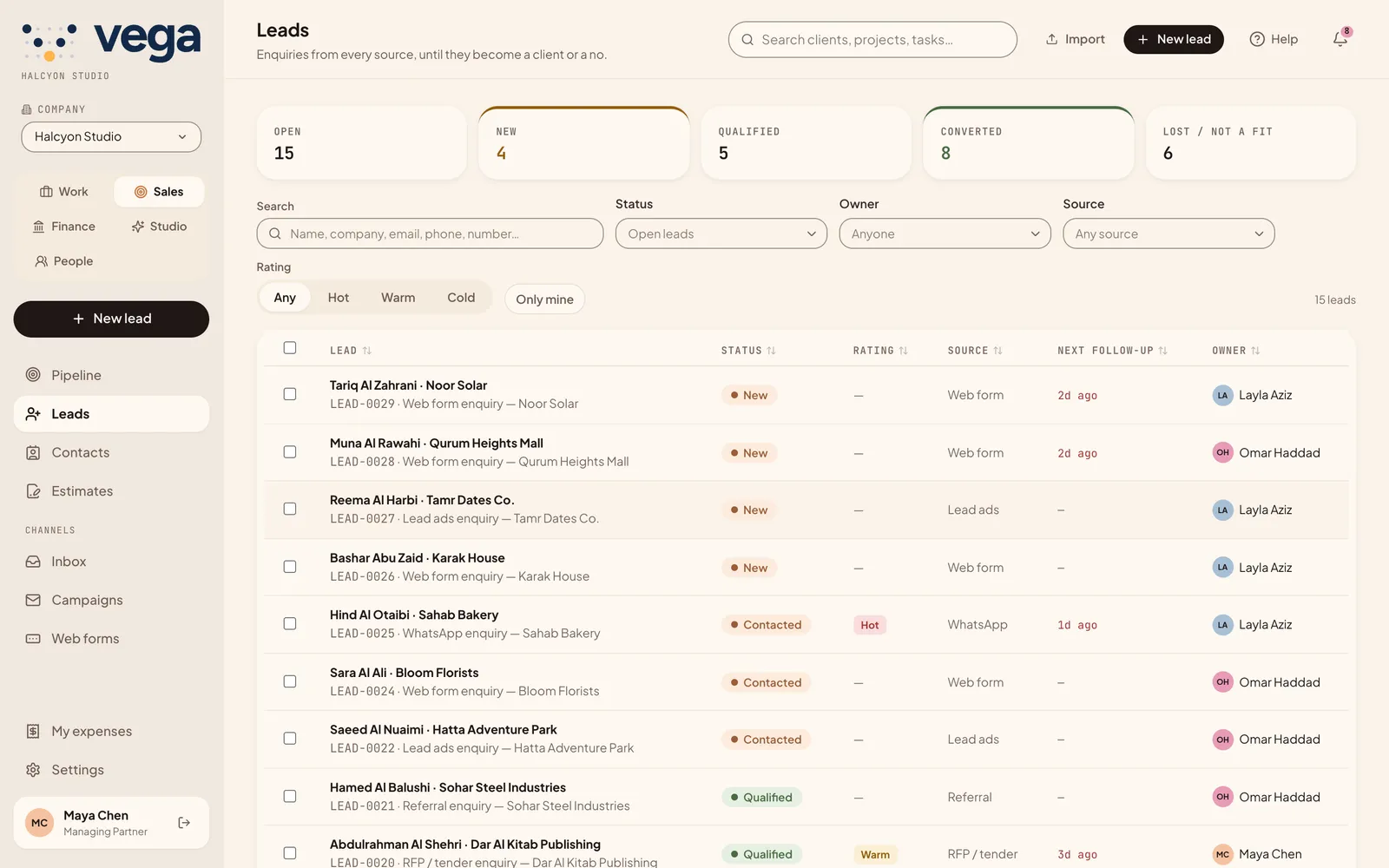Image resolution: width=1389 pixels, height=868 pixels.
Task: Focus the global search clients field
Action: (872, 40)
